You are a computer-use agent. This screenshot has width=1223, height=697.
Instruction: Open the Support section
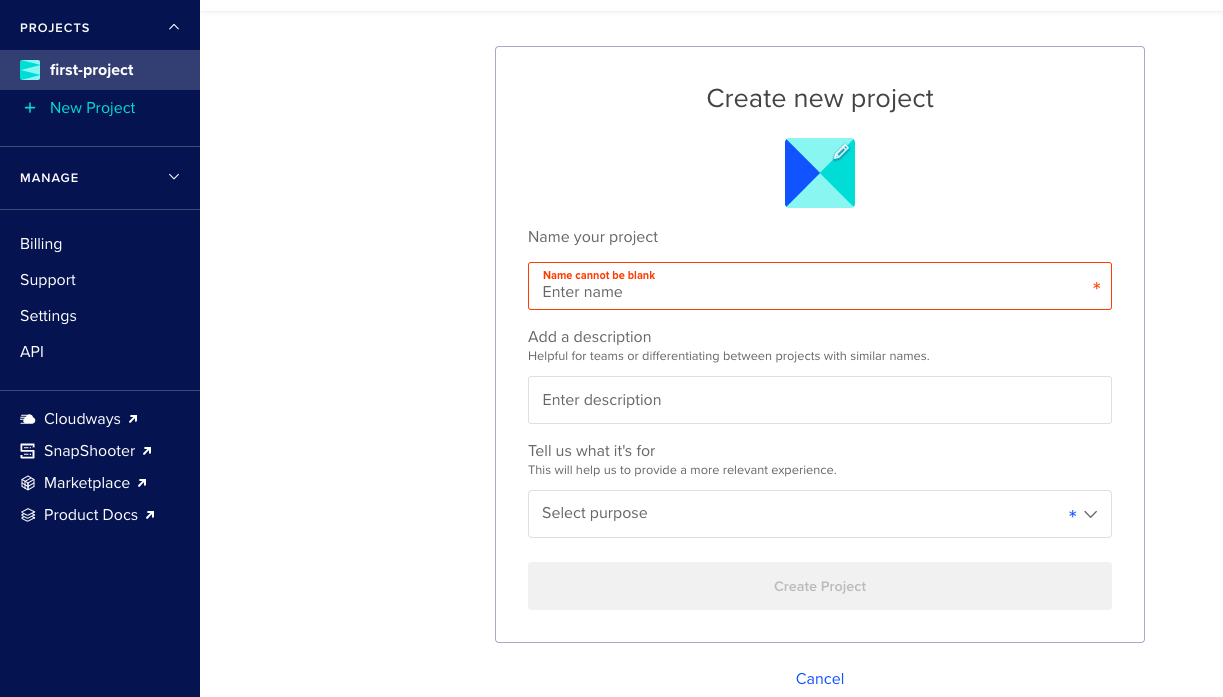point(47,279)
